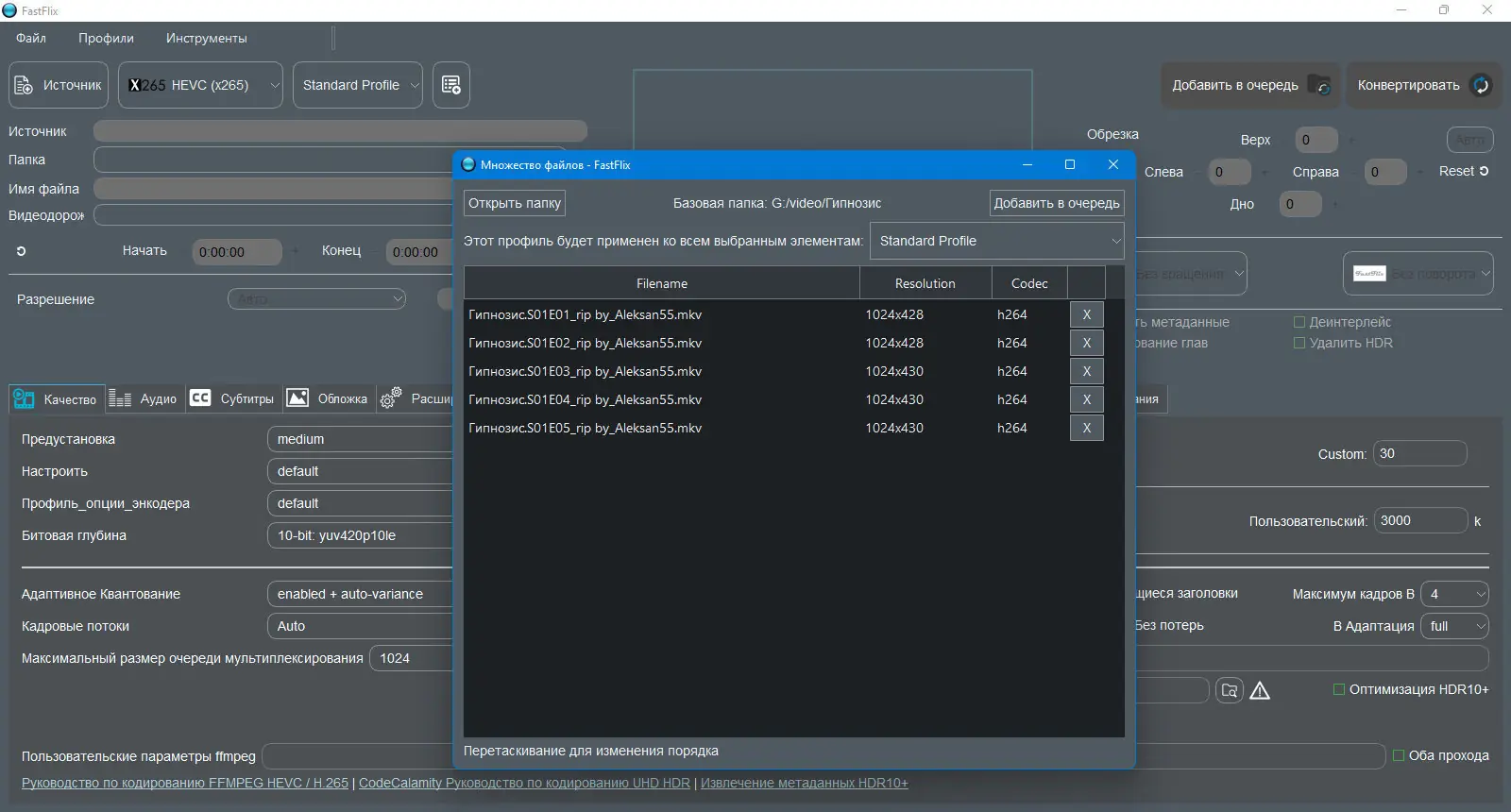Click the Источник source button

pyautogui.click(x=59, y=85)
